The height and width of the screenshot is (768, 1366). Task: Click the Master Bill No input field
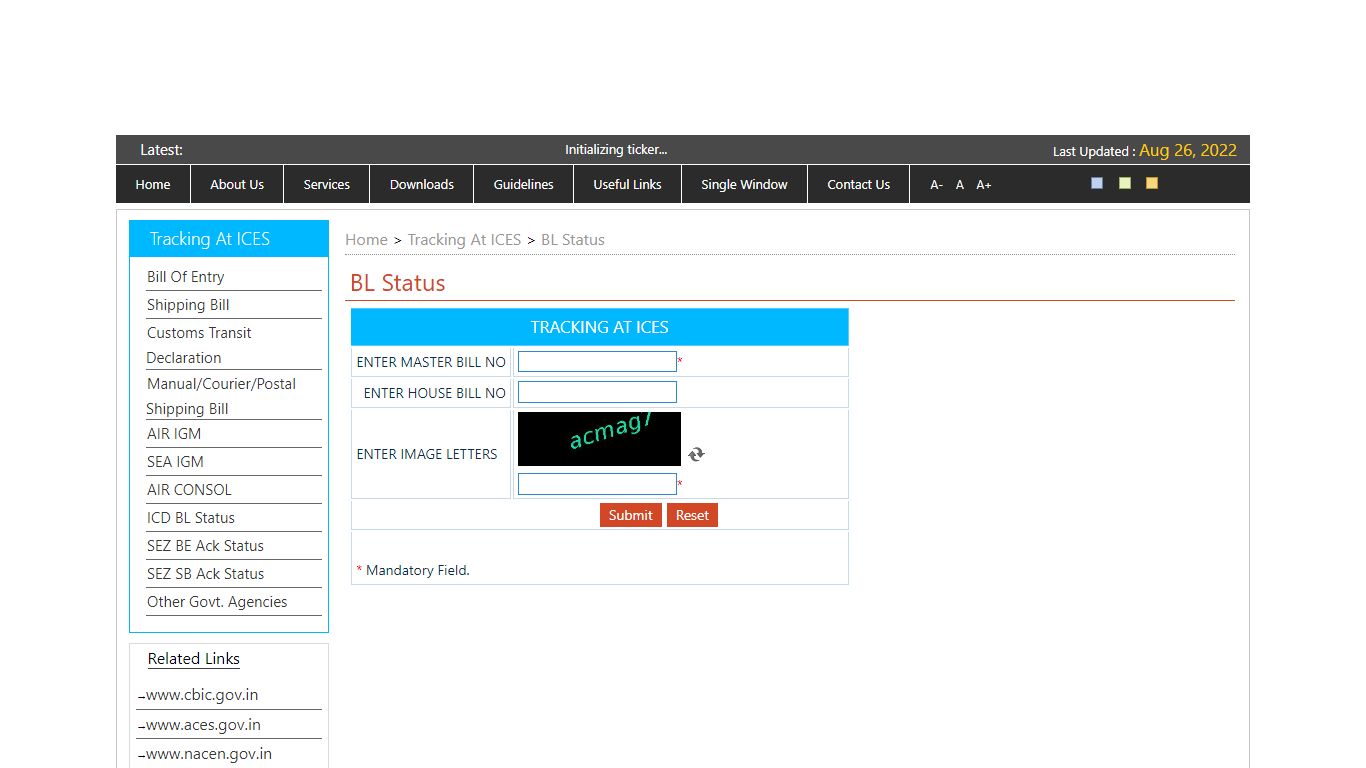(597, 362)
